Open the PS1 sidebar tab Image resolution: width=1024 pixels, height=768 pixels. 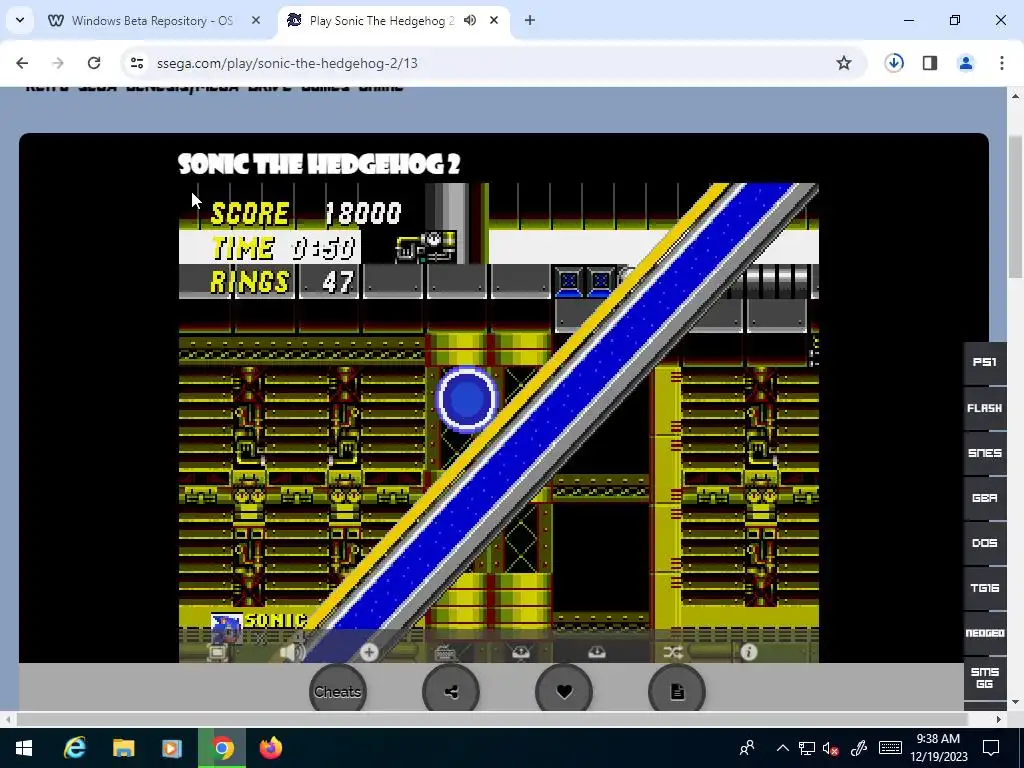click(x=985, y=362)
